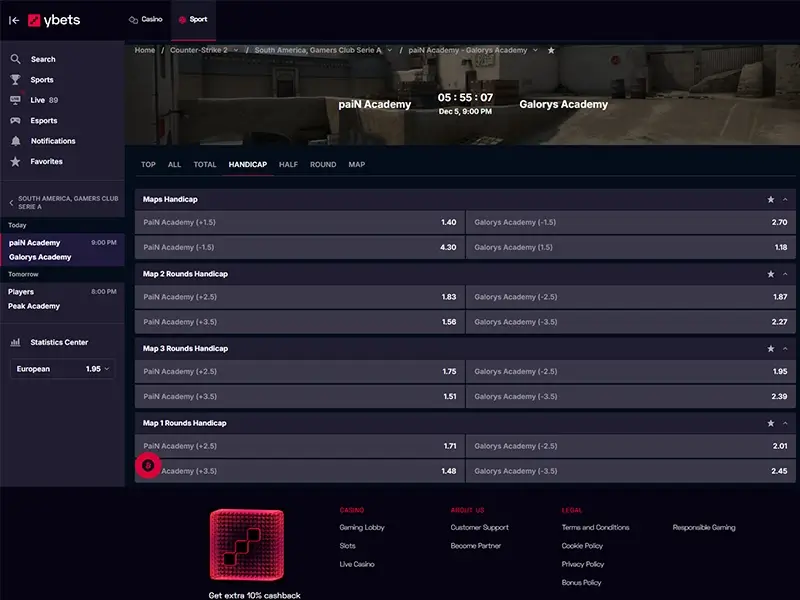Screen dimensions: 800x600
Task: Pick Map 1 Galorys Academy (-3.5) at 2.45
Action: coord(631,471)
